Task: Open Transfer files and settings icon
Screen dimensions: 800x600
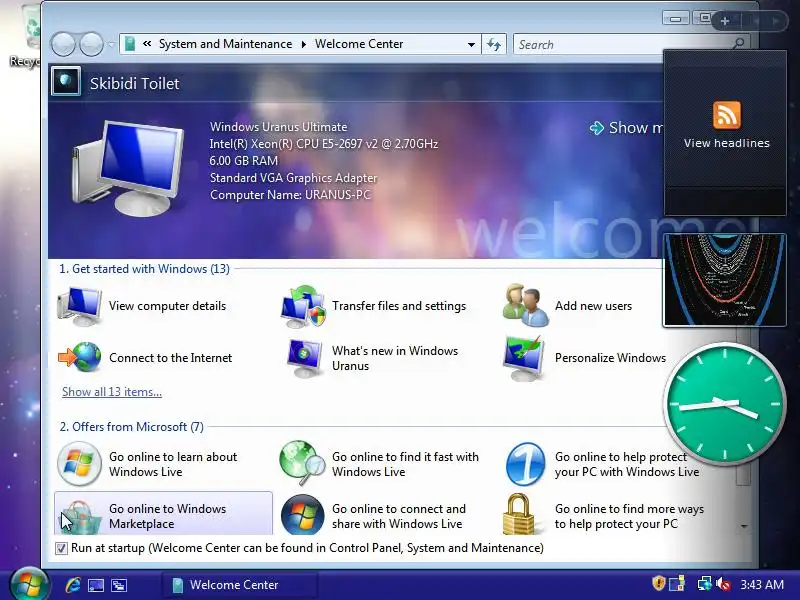Action: pyautogui.click(x=303, y=306)
